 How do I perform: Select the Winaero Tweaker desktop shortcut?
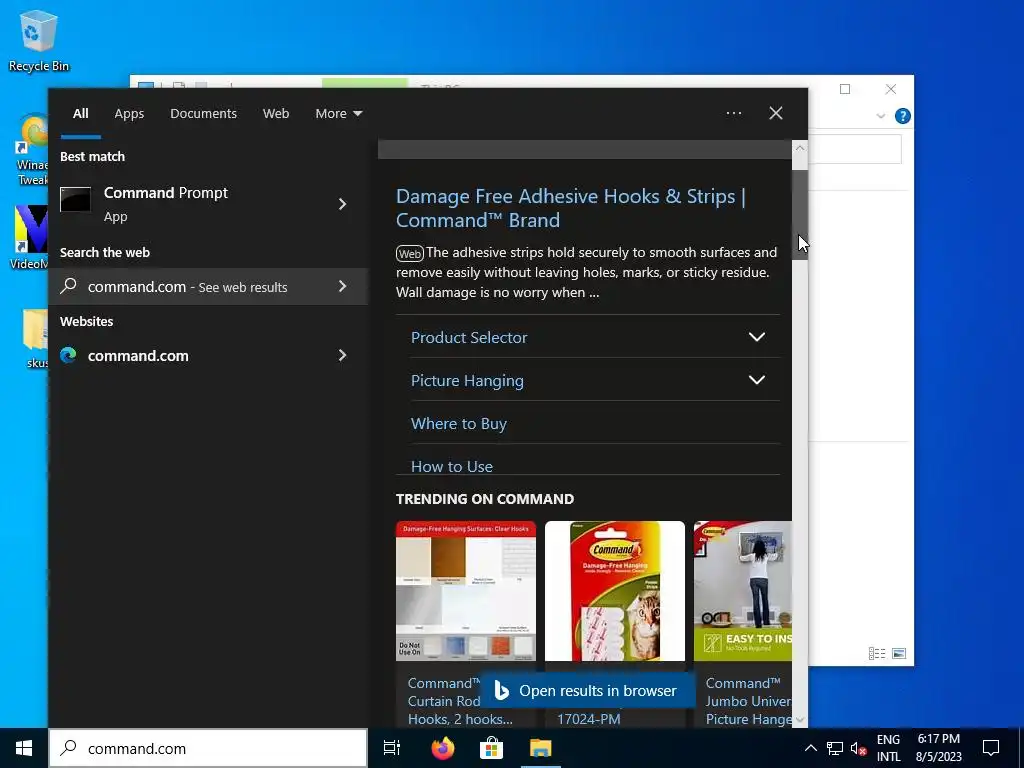pyautogui.click(x=31, y=150)
